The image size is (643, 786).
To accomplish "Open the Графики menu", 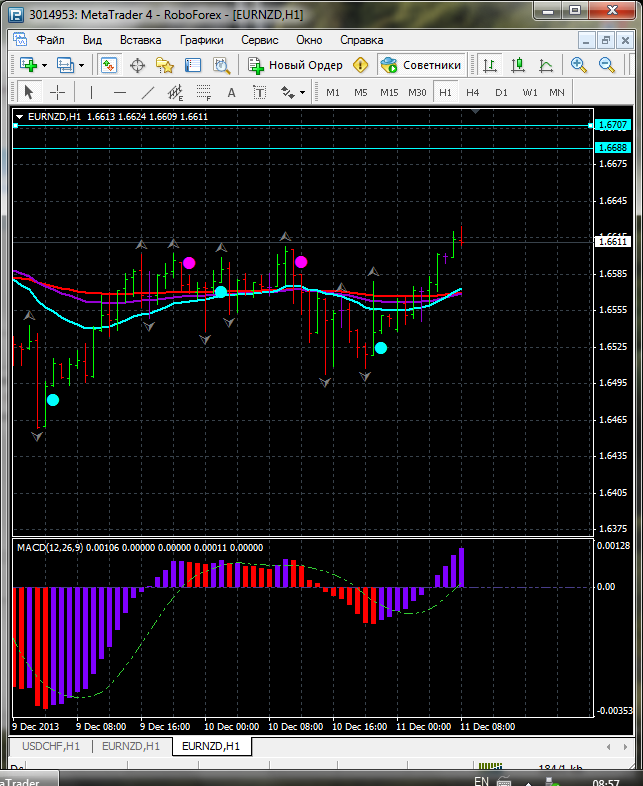I will click(x=201, y=40).
